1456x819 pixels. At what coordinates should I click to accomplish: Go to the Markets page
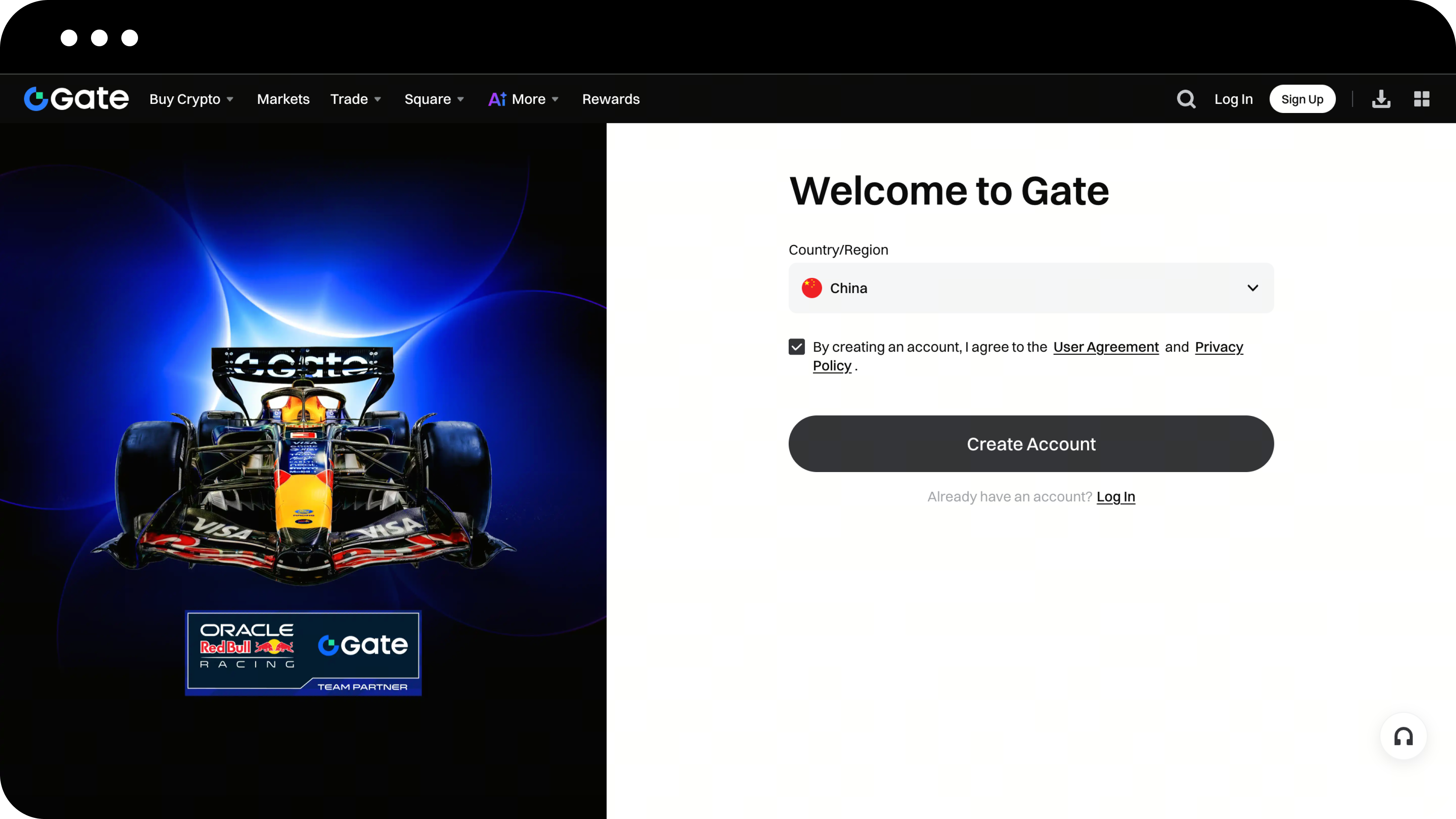pos(283,98)
